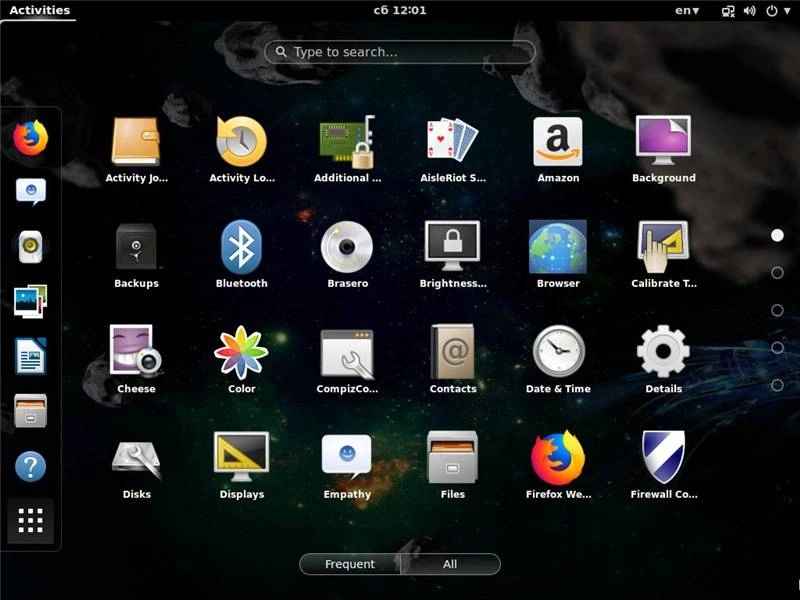
Task: Launch Rhythmbox speaker icon in dock
Action: 31,247
